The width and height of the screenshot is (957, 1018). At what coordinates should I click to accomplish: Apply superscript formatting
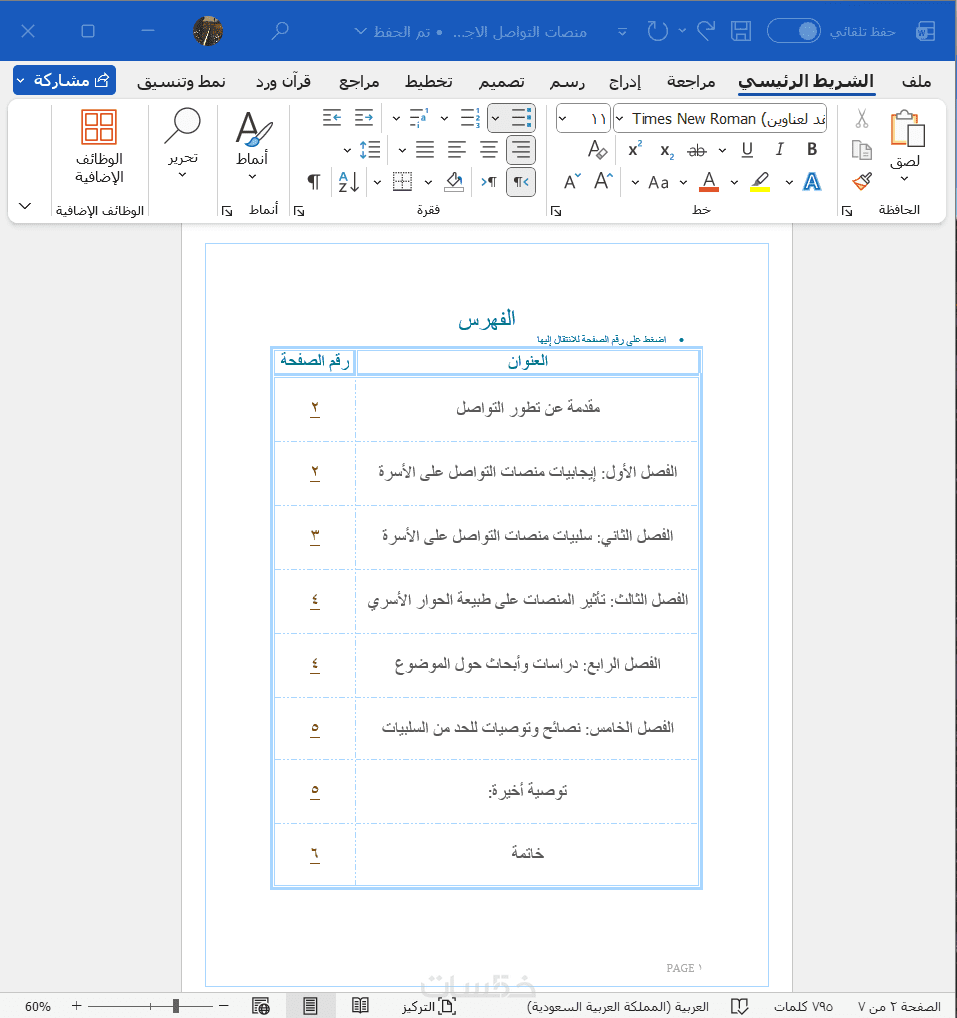[635, 149]
